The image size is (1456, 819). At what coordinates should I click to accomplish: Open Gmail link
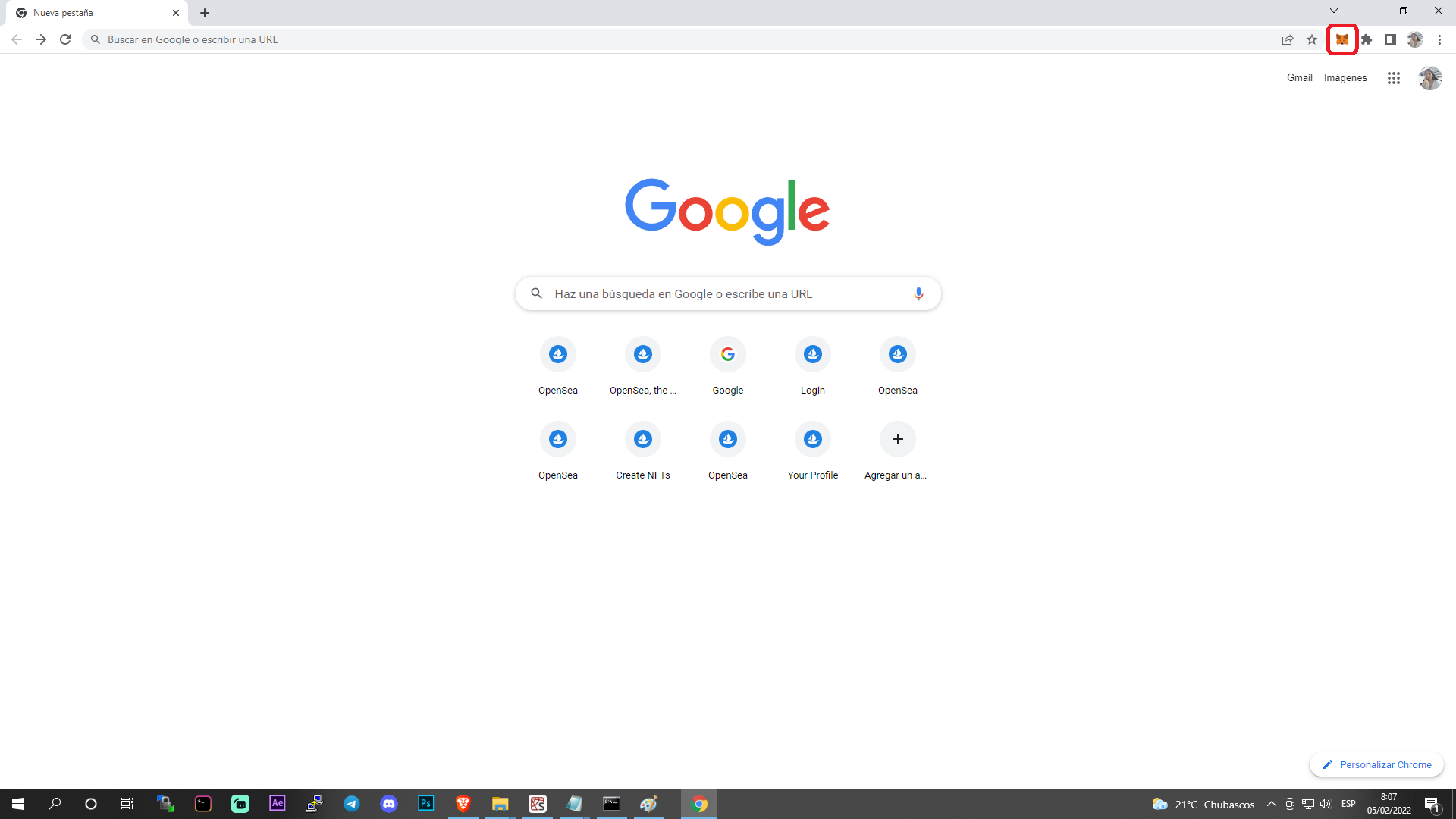(x=1299, y=77)
